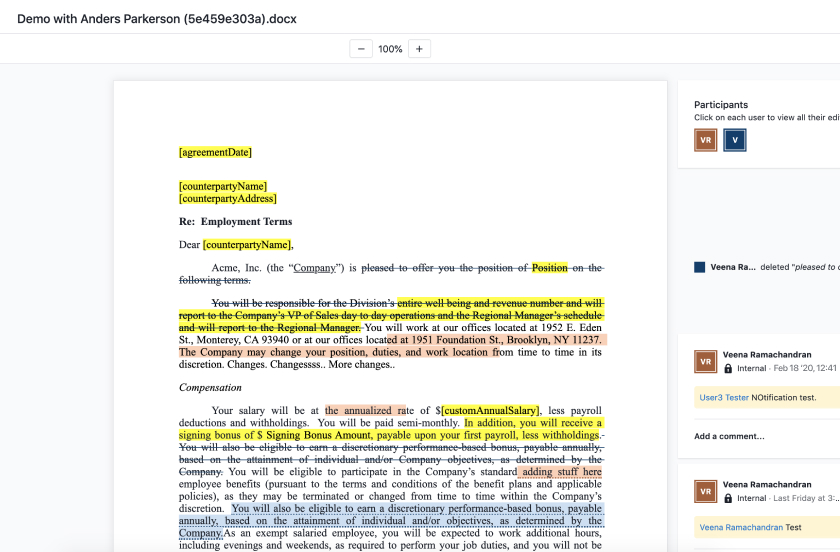Click the inserted "adding stuff here" text

pyautogui.click(x=561, y=472)
